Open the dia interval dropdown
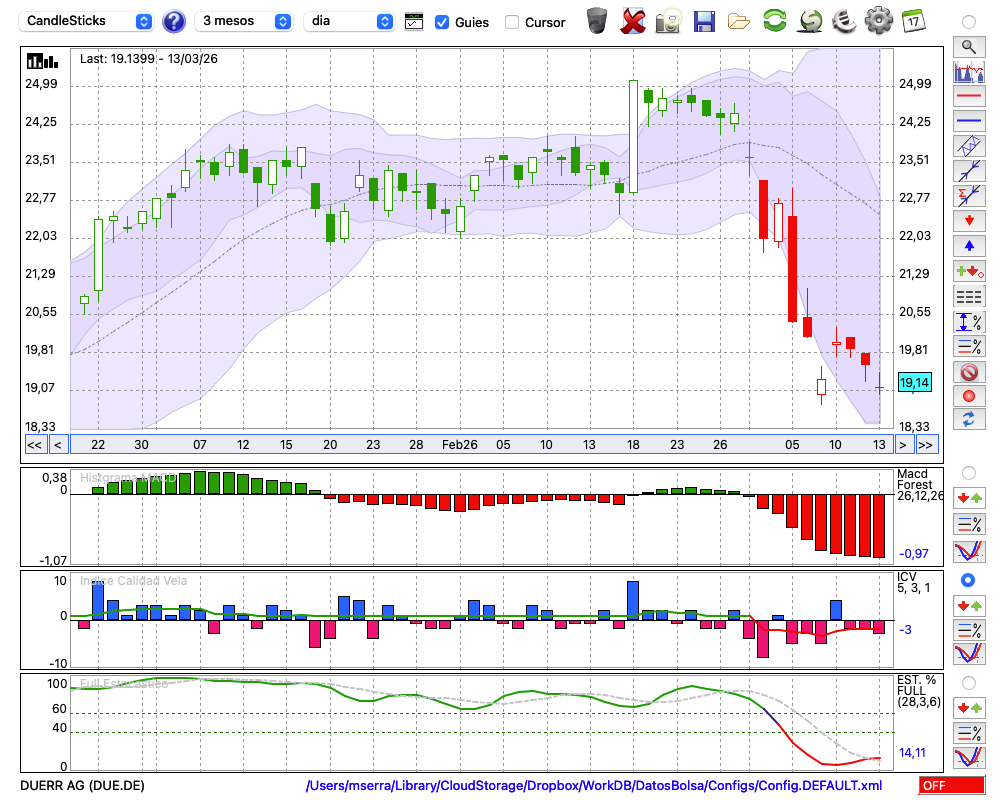 pyautogui.click(x=349, y=21)
